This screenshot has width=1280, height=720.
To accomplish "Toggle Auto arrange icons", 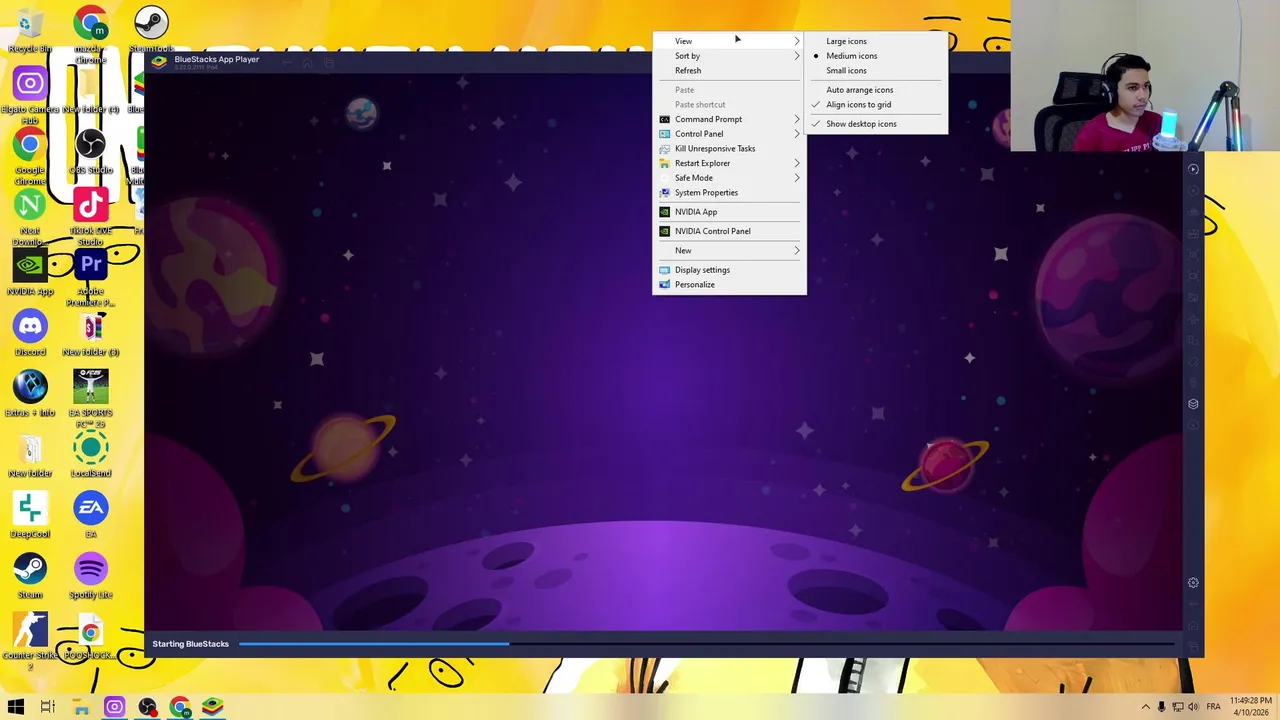I will click(875, 90).
